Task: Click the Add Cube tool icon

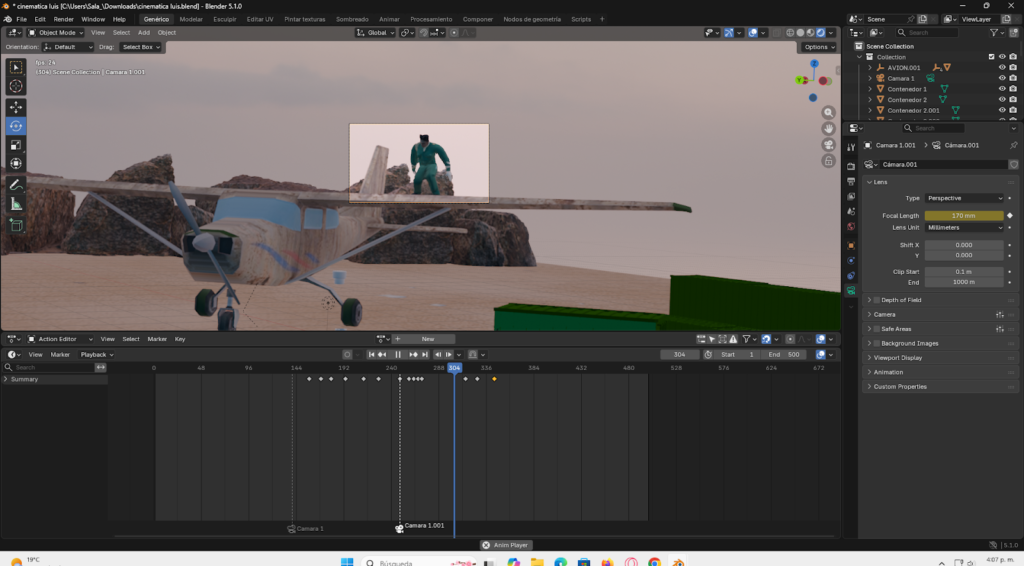Action: pos(16,225)
